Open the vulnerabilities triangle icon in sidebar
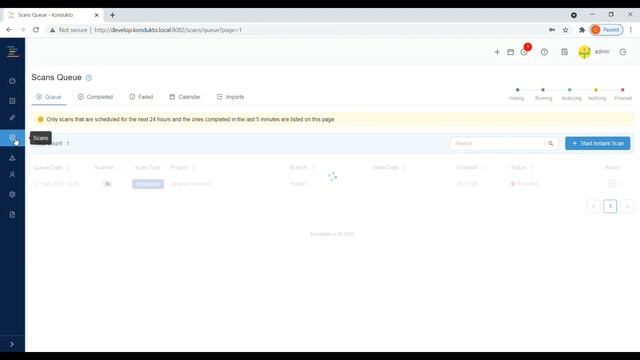The height and width of the screenshot is (360, 640). click(12, 158)
